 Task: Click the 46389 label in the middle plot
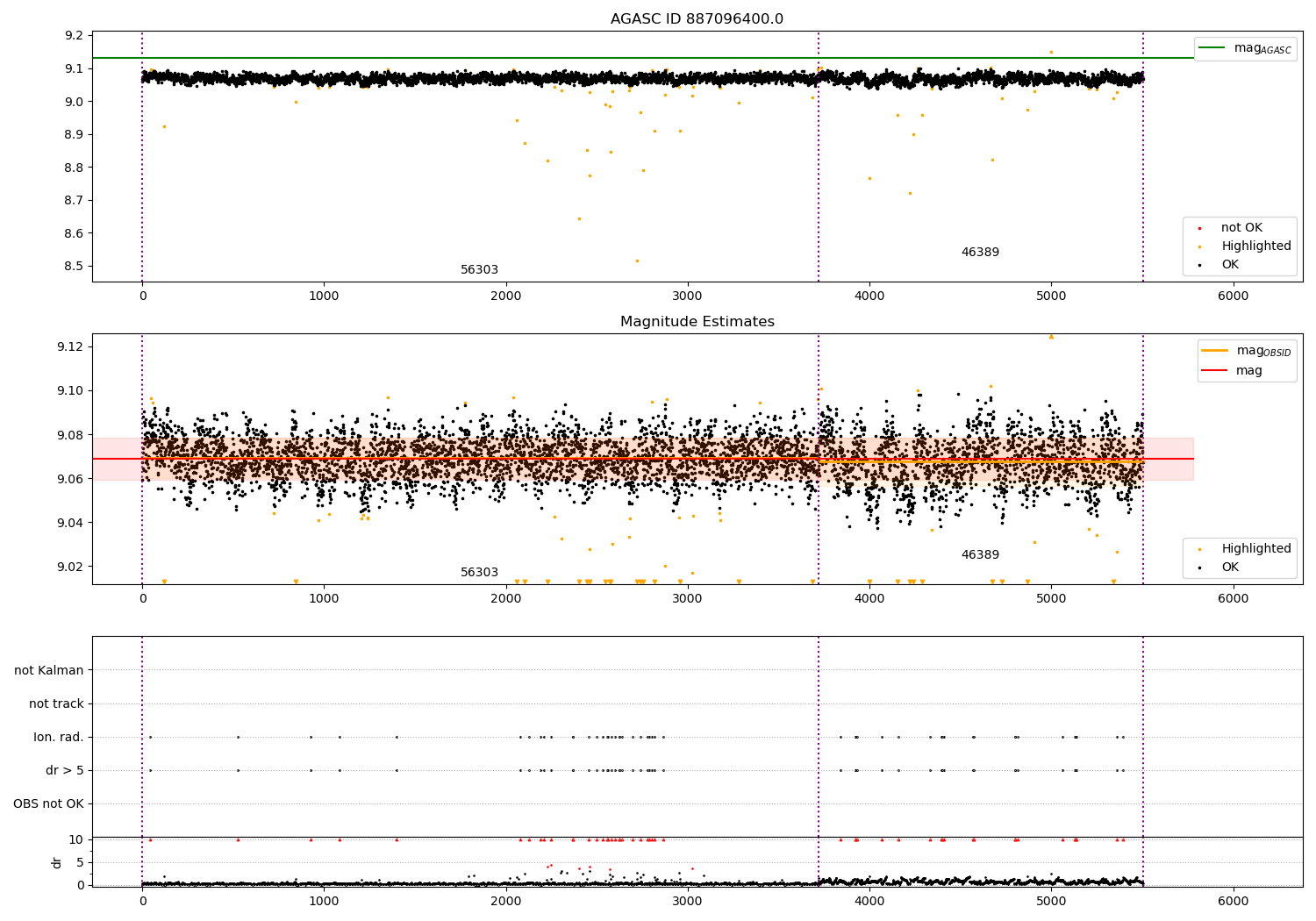980,555
